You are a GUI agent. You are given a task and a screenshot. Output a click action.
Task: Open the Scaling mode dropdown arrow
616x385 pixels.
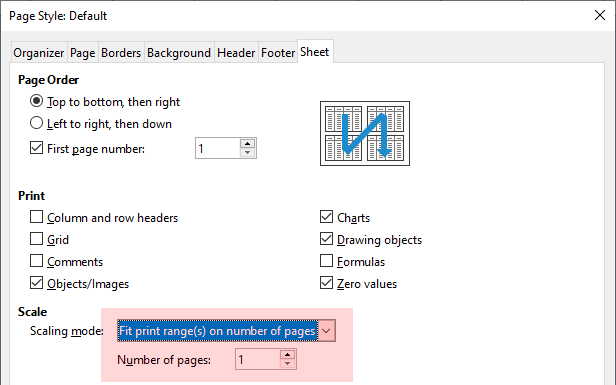327,331
